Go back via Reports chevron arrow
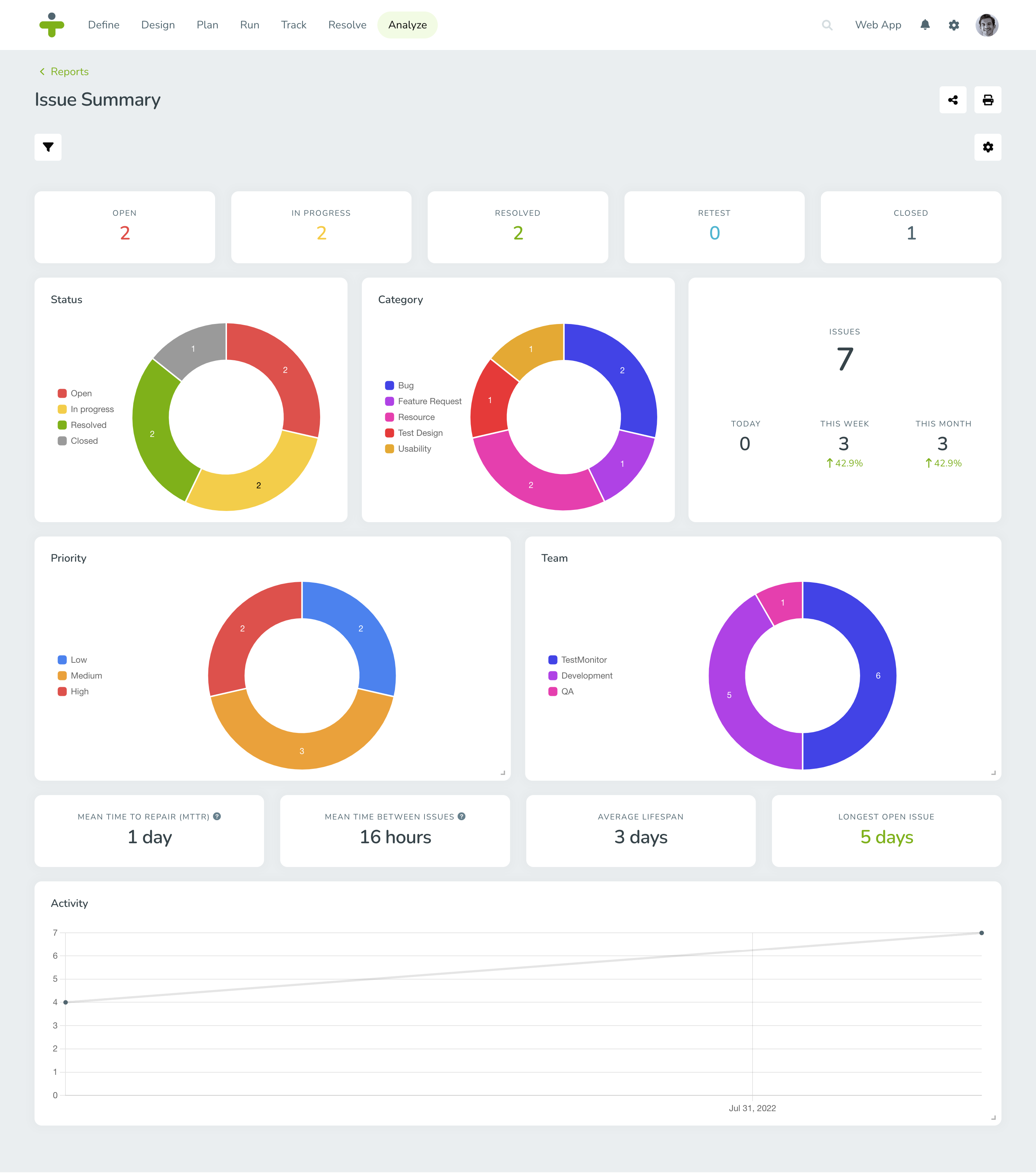The width and height of the screenshot is (1036, 1173). (x=42, y=71)
